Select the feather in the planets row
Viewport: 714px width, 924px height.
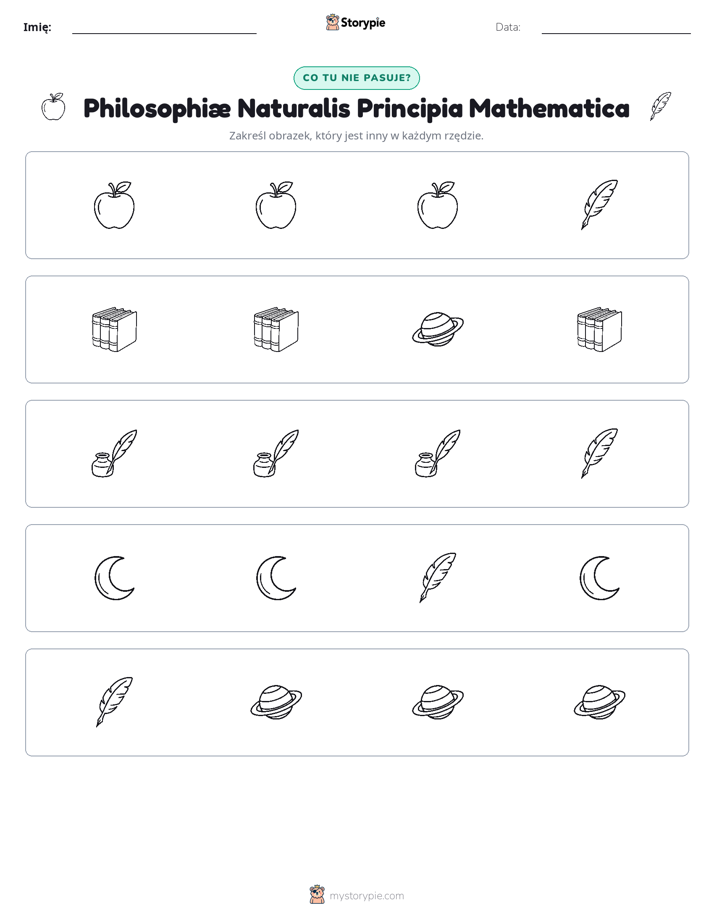pos(114,702)
